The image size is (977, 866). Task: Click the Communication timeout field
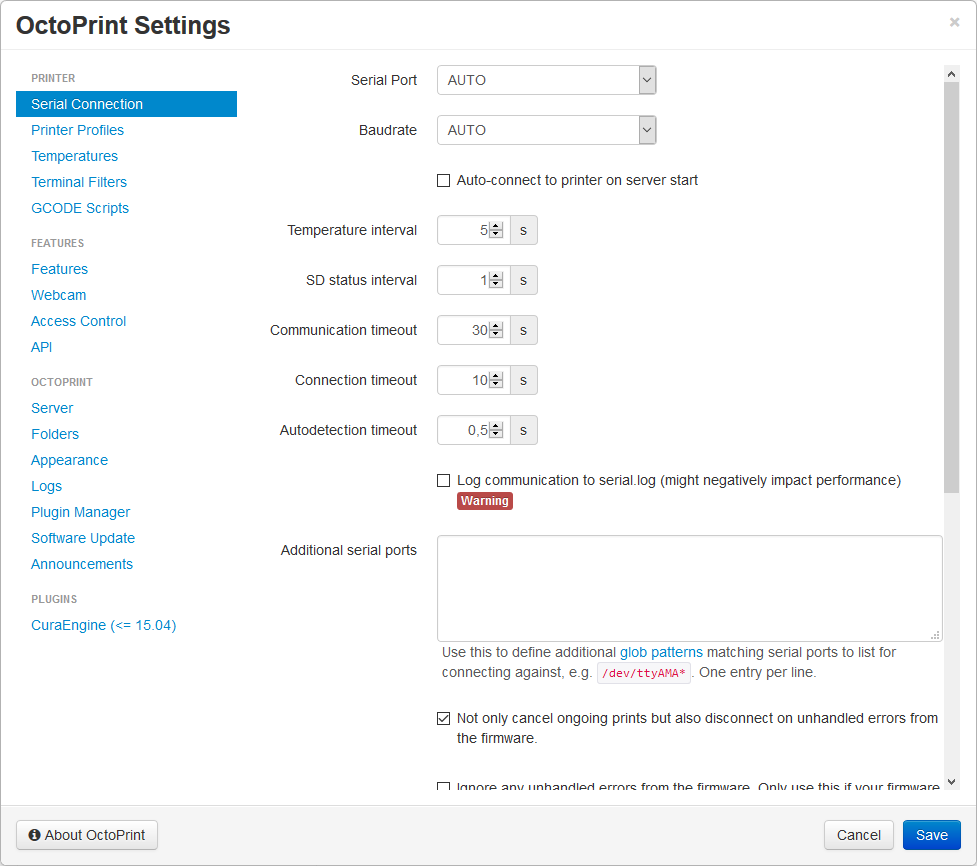(x=474, y=330)
